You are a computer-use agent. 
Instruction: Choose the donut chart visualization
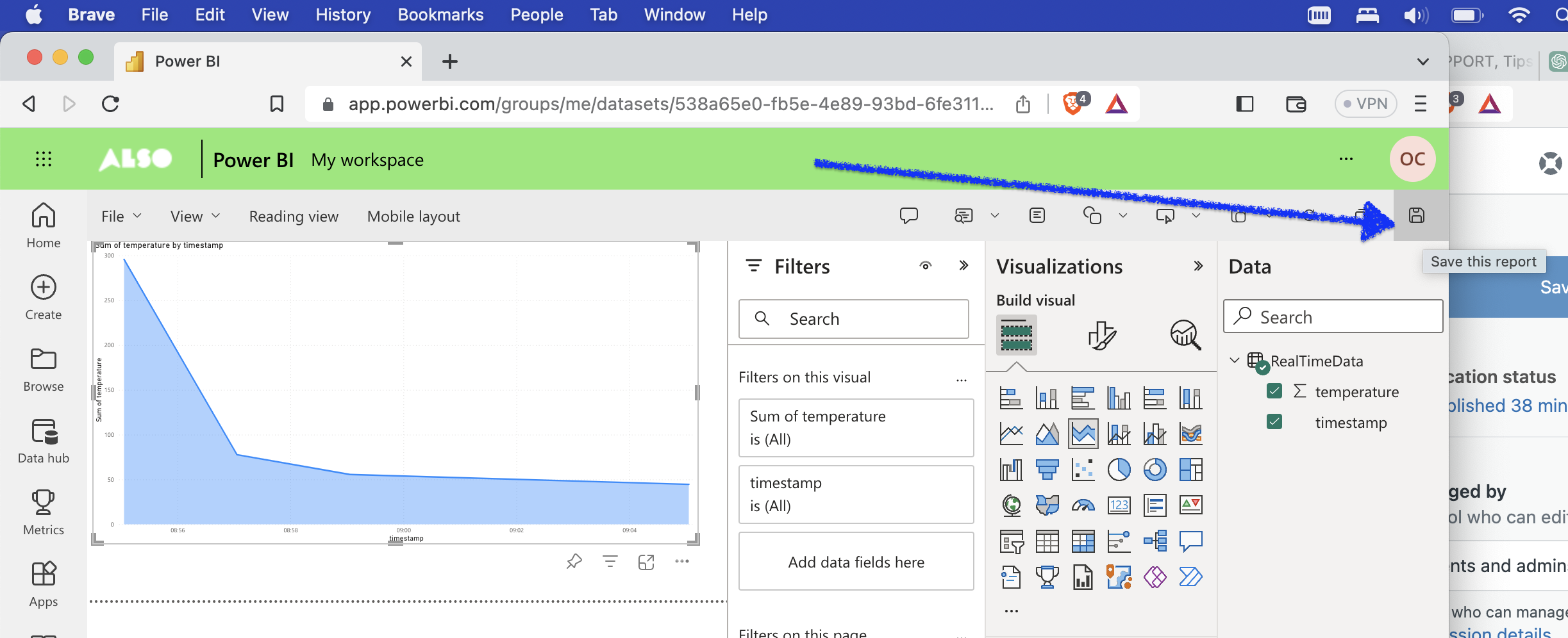(1155, 470)
